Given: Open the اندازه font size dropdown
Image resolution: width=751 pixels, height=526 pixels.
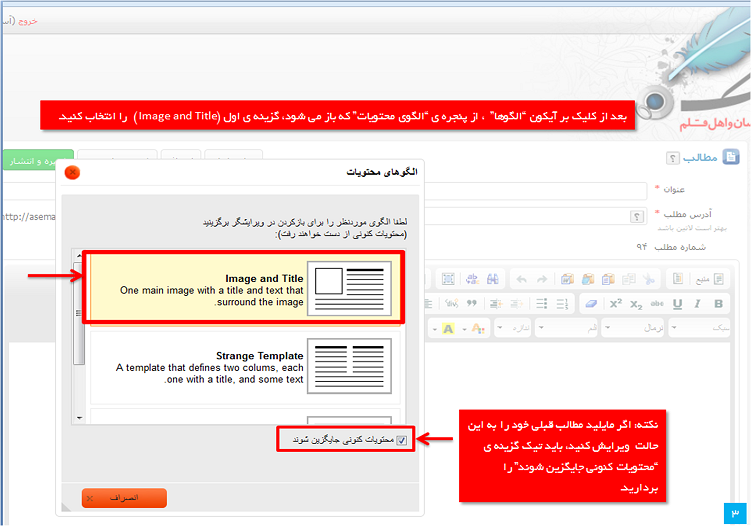Looking at the screenshot, I should (x=513, y=328).
